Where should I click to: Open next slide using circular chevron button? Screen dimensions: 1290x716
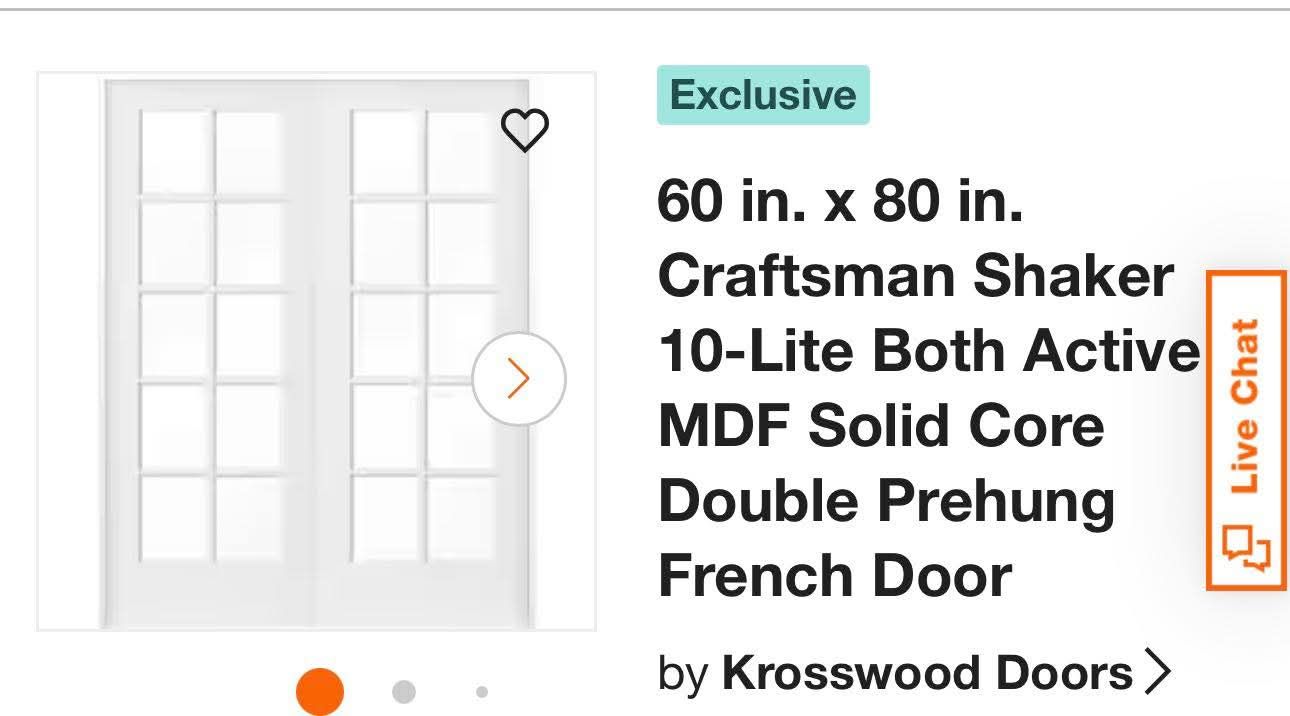pos(518,378)
